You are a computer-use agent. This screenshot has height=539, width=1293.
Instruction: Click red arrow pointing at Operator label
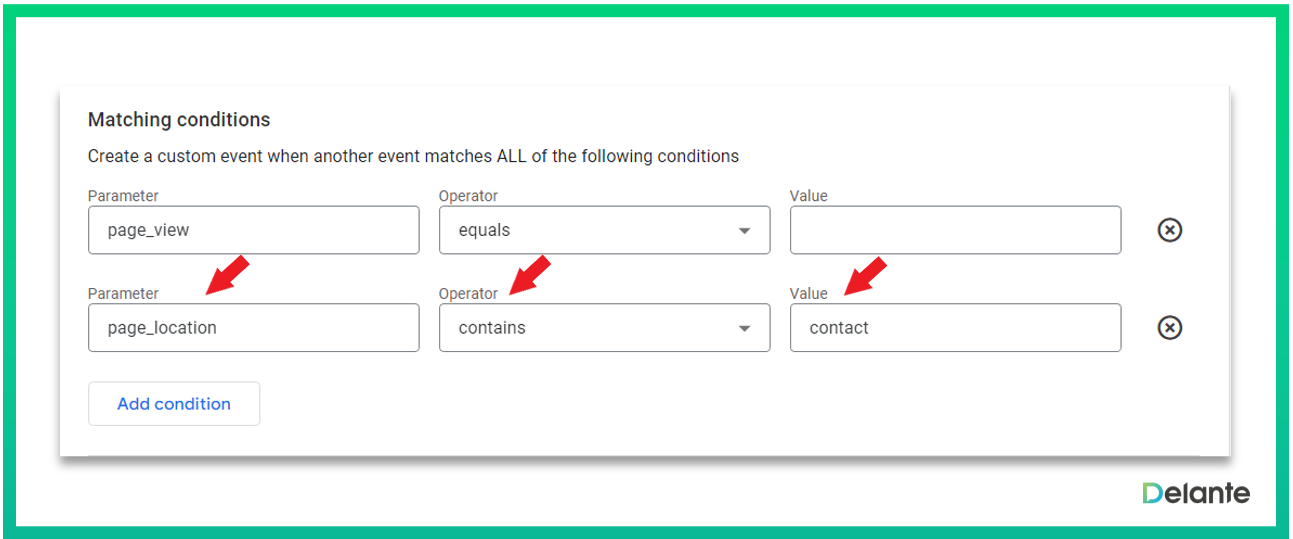click(530, 274)
